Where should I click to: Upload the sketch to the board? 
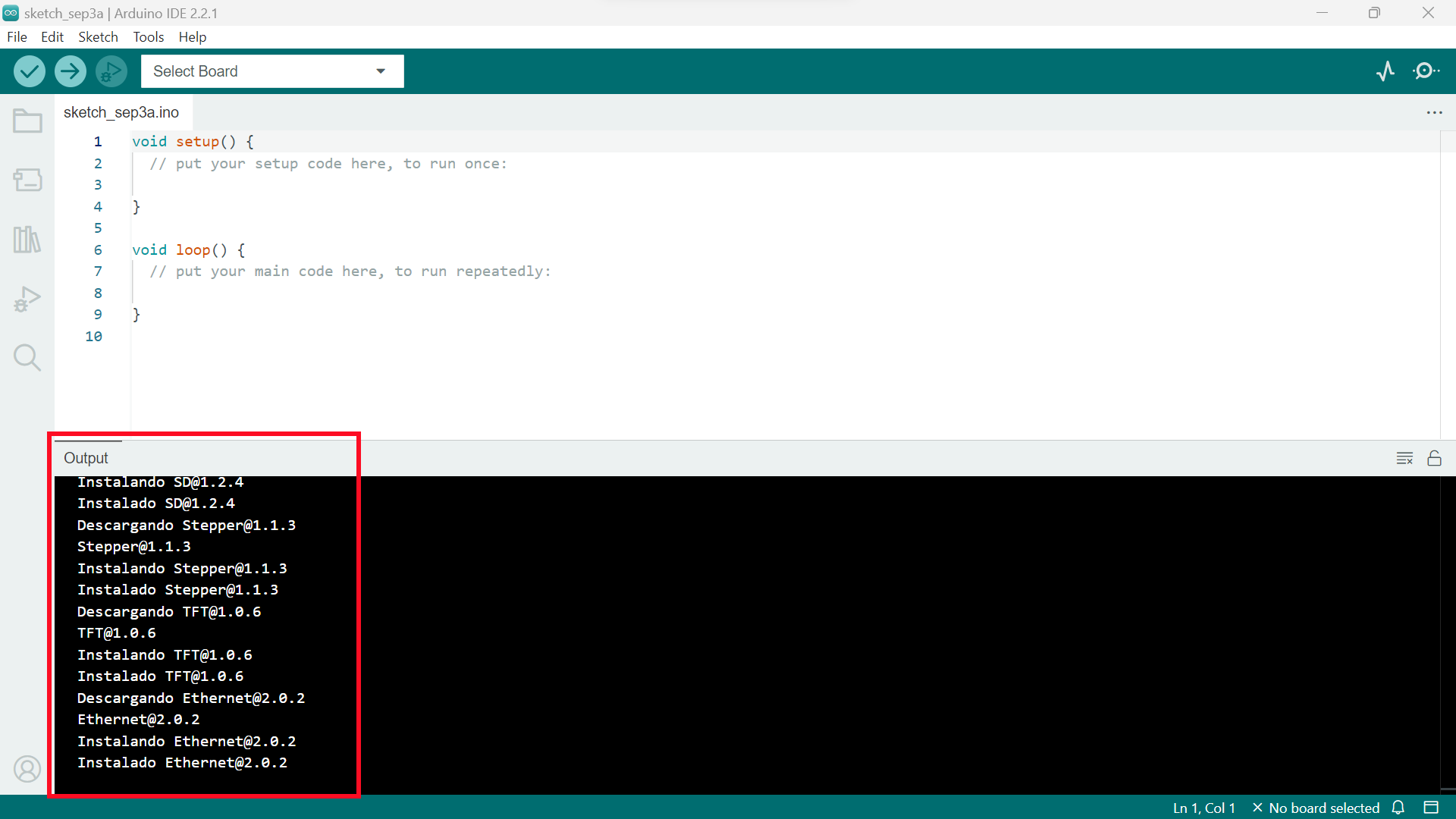click(70, 71)
